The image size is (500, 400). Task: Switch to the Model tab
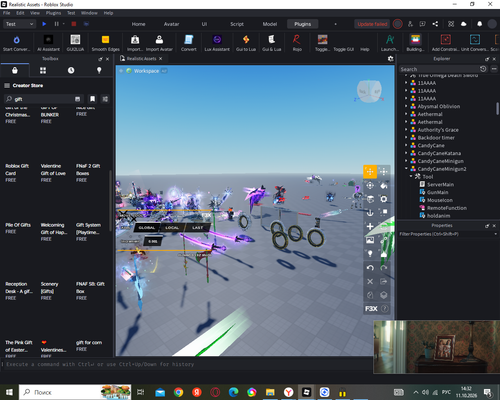pos(270,24)
